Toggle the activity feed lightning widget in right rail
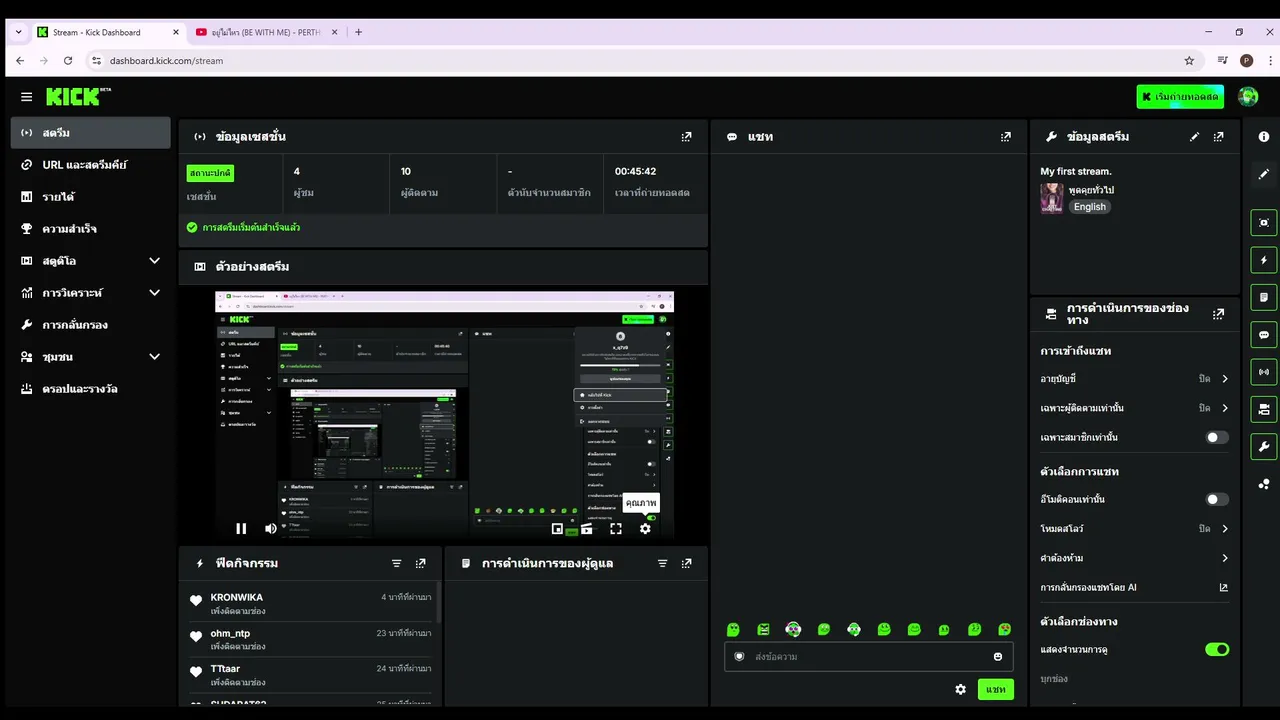 click(1264, 260)
